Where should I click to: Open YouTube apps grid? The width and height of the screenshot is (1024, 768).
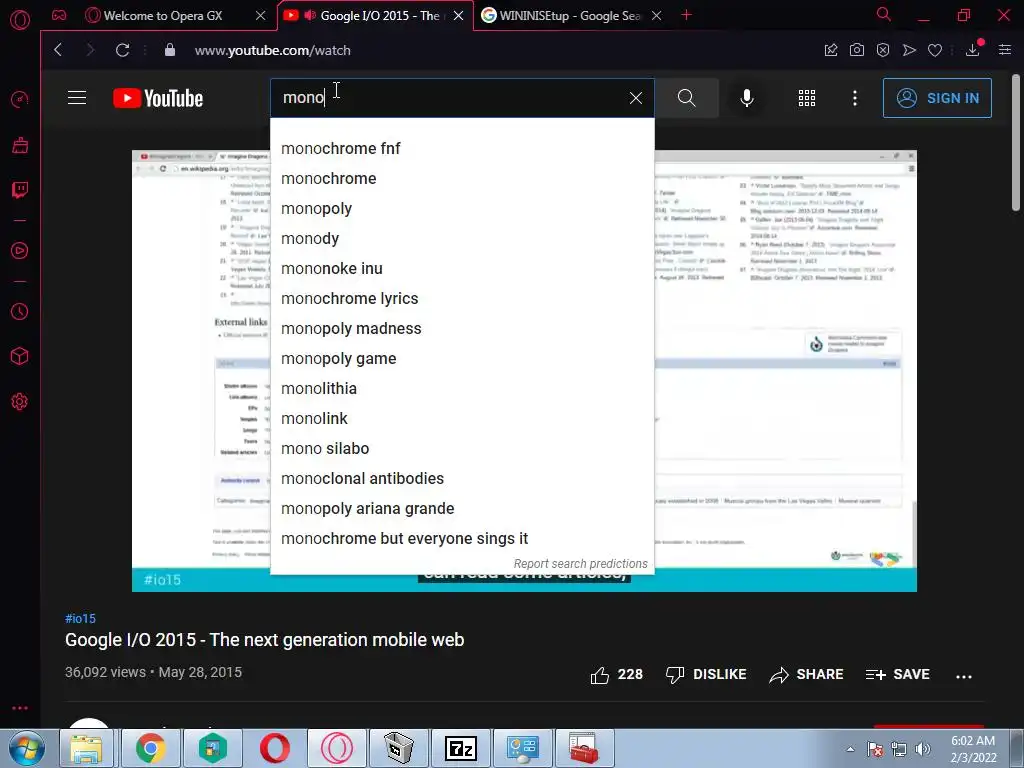807,98
